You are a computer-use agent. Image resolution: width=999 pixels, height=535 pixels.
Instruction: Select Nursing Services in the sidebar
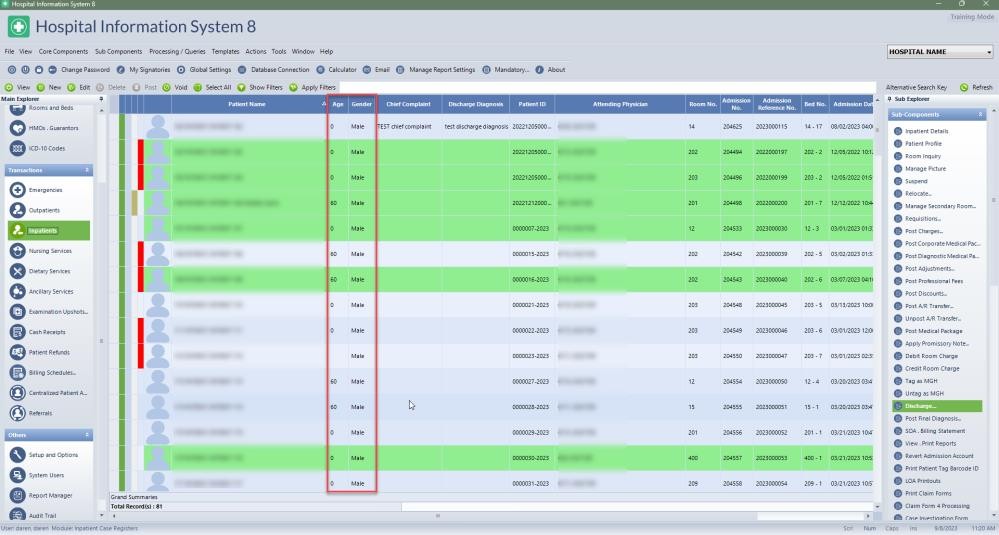tap(50, 251)
